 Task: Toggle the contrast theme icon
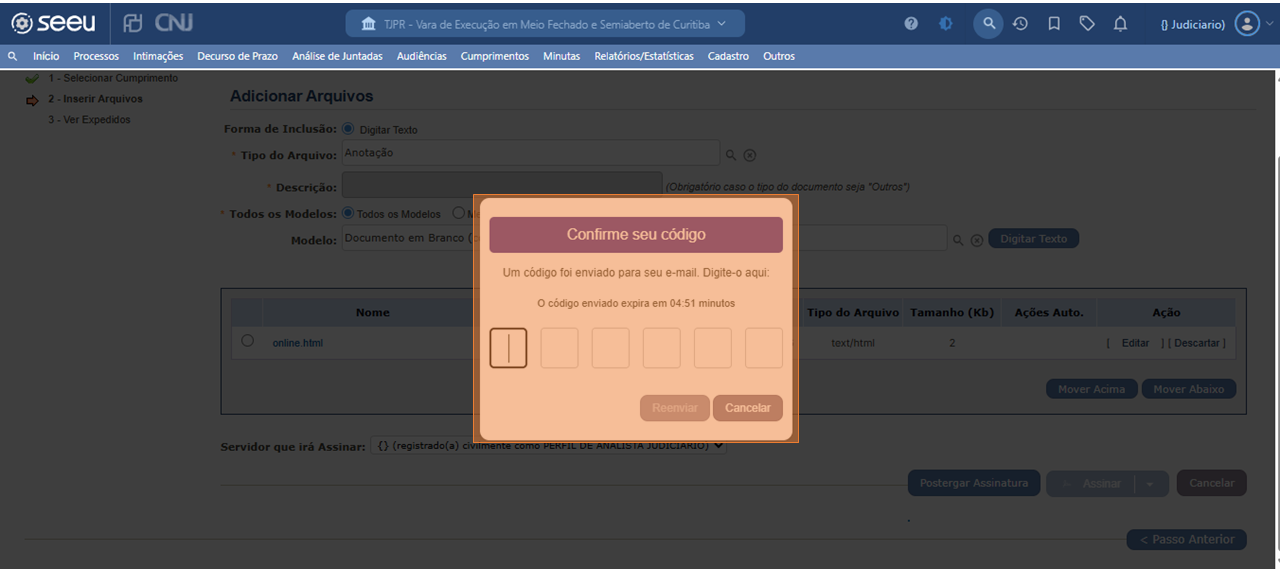pyautogui.click(x=945, y=24)
